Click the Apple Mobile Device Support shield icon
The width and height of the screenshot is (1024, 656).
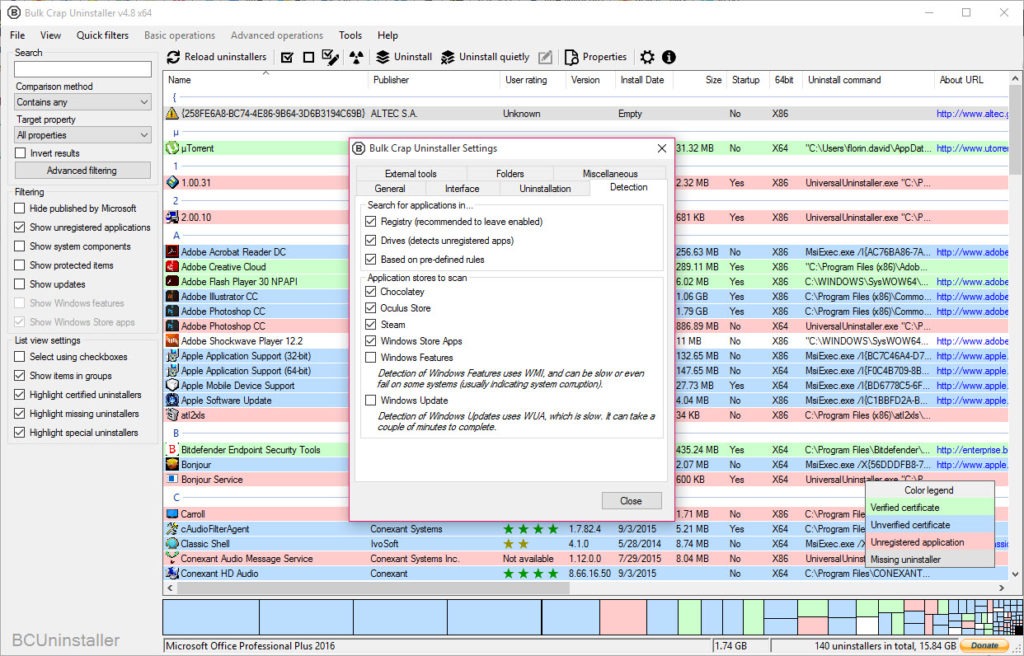pyautogui.click(x=172, y=385)
